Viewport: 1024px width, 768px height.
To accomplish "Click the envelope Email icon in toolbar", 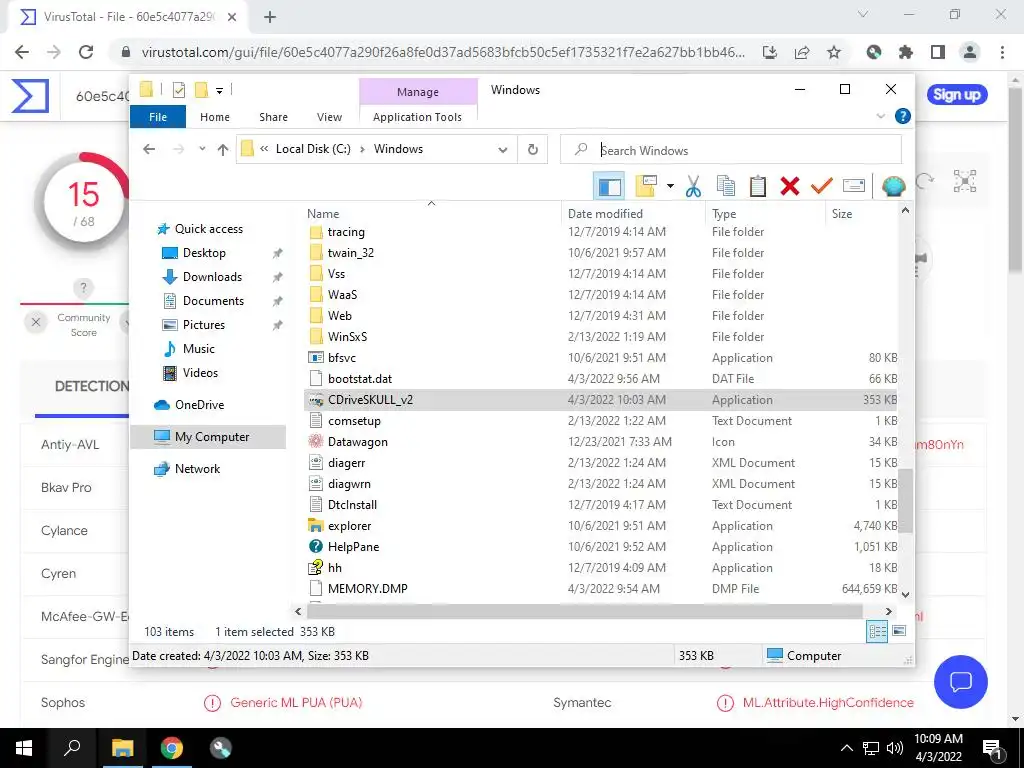I will tap(854, 186).
